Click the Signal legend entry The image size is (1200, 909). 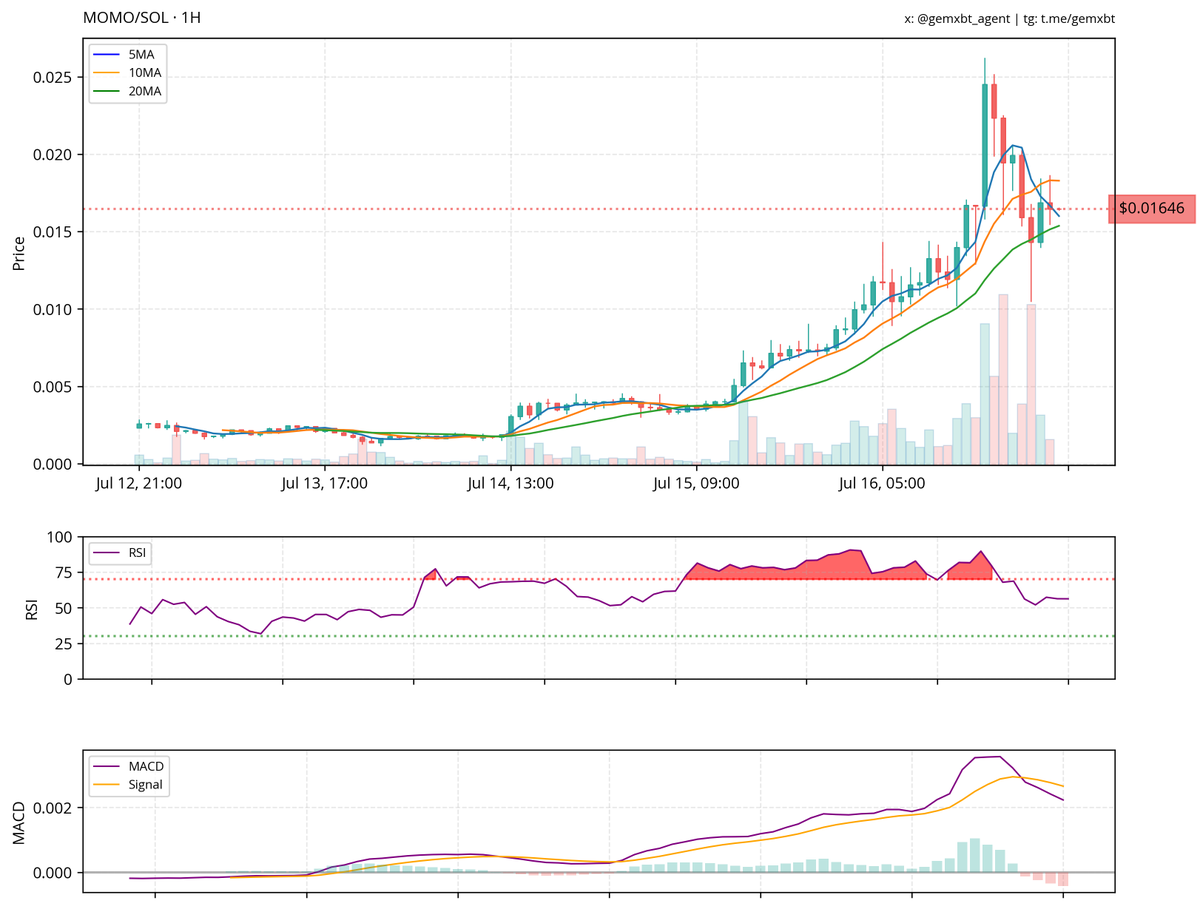click(x=127, y=785)
